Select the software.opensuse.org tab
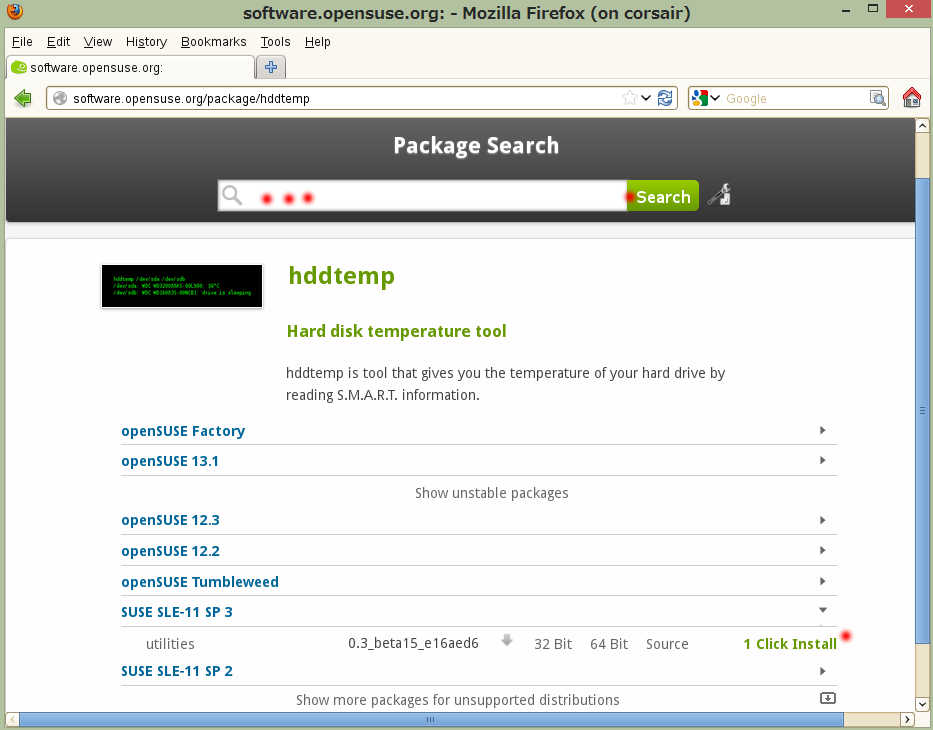933x730 pixels. point(130,67)
